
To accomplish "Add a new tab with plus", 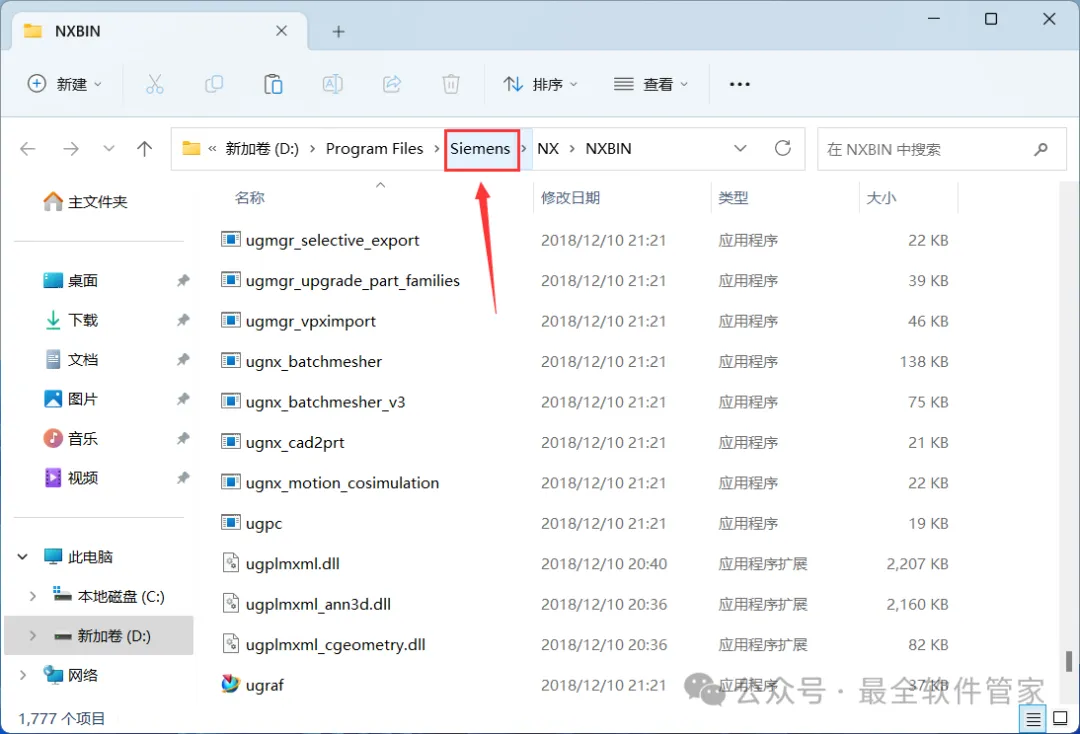I will (338, 31).
